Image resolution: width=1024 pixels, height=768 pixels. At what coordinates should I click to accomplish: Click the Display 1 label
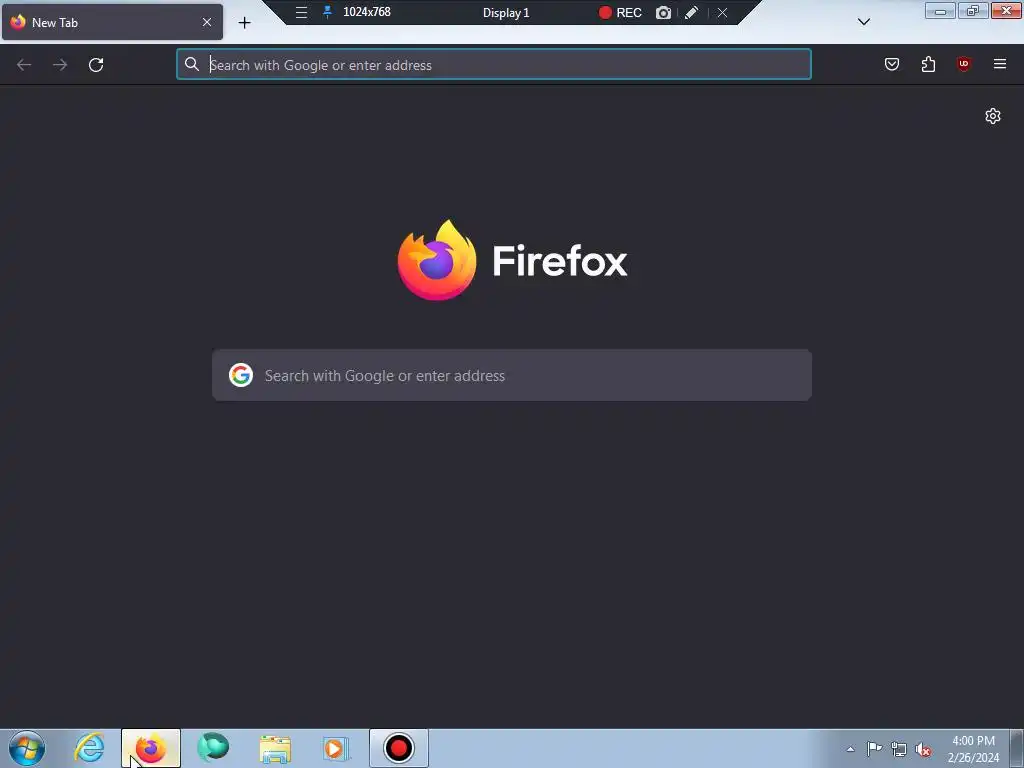[506, 12]
